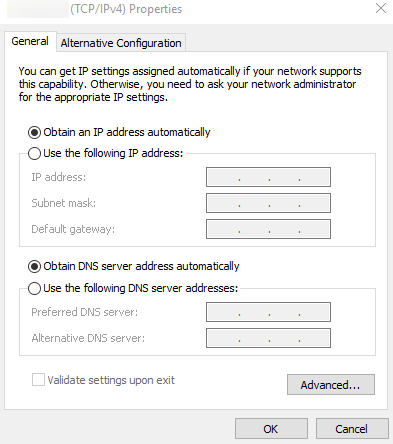Viewport: 393px width, 444px height.
Task: Open the Advanced settings dialog
Action: 331,385
